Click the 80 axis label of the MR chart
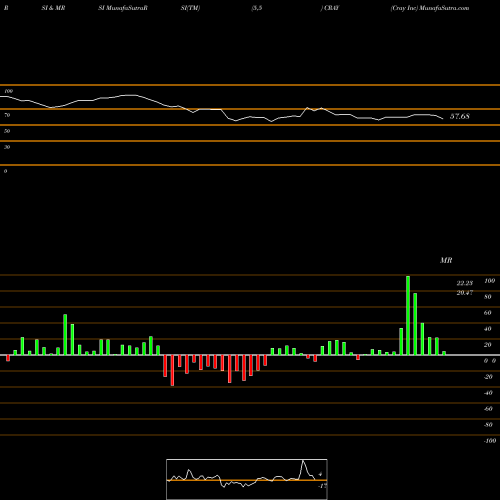Screen dimensions: 500x500 click(x=488, y=297)
